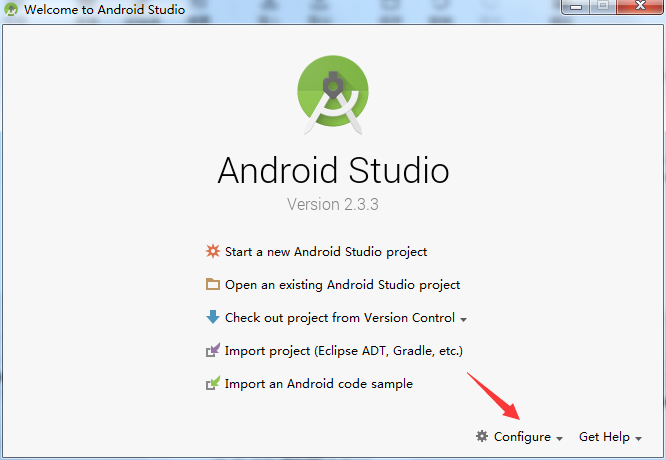
Task: Click the orange starburst new project icon
Action: tap(213, 251)
